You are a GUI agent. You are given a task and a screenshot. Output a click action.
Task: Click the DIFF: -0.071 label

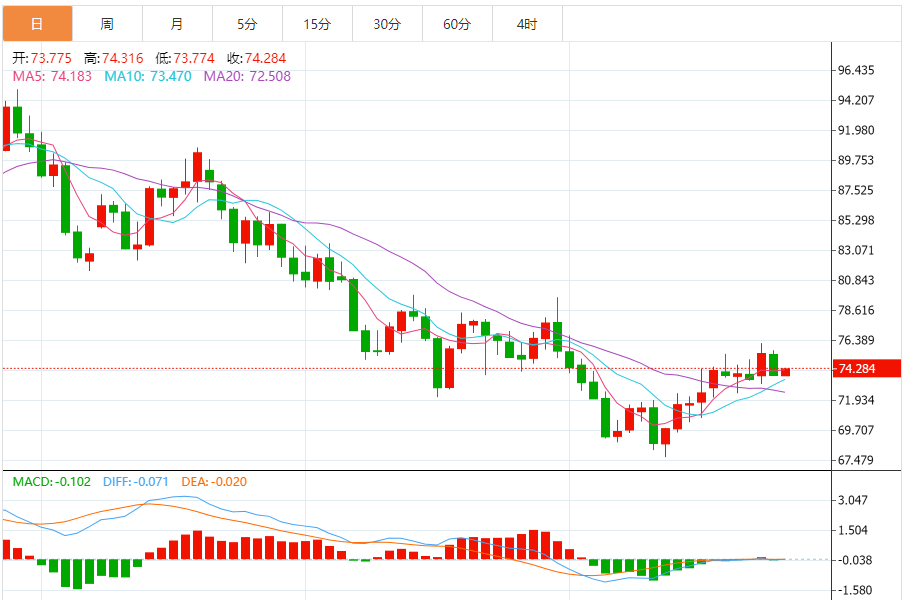[136, 482]
